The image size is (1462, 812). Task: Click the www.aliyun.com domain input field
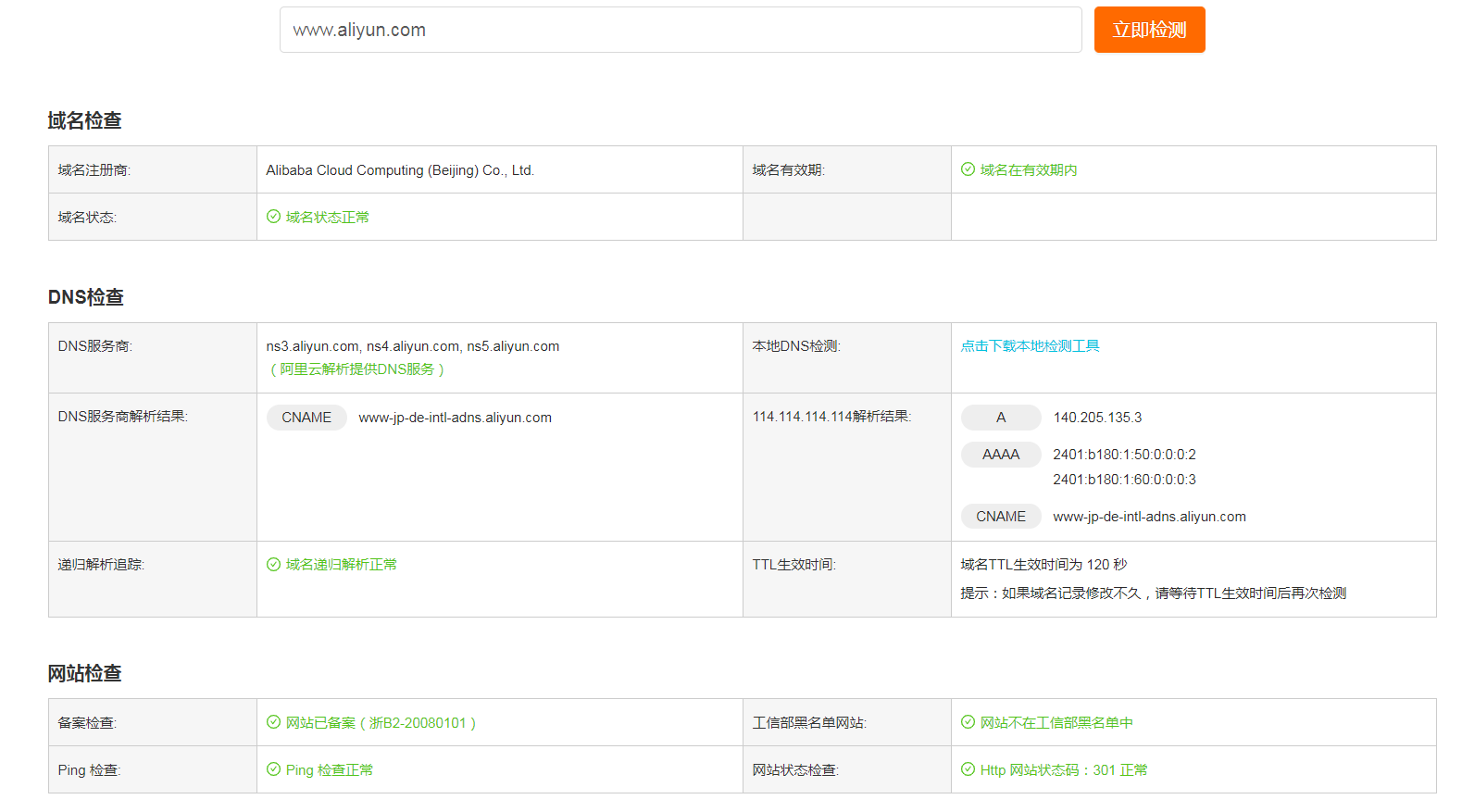tap(681, 30)
